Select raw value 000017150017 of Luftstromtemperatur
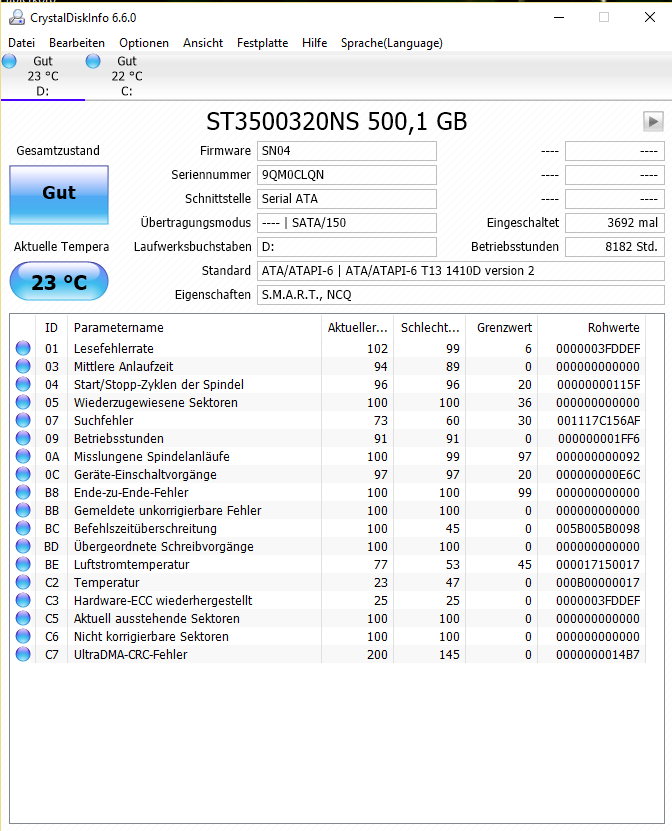 [x=598, y=565]
